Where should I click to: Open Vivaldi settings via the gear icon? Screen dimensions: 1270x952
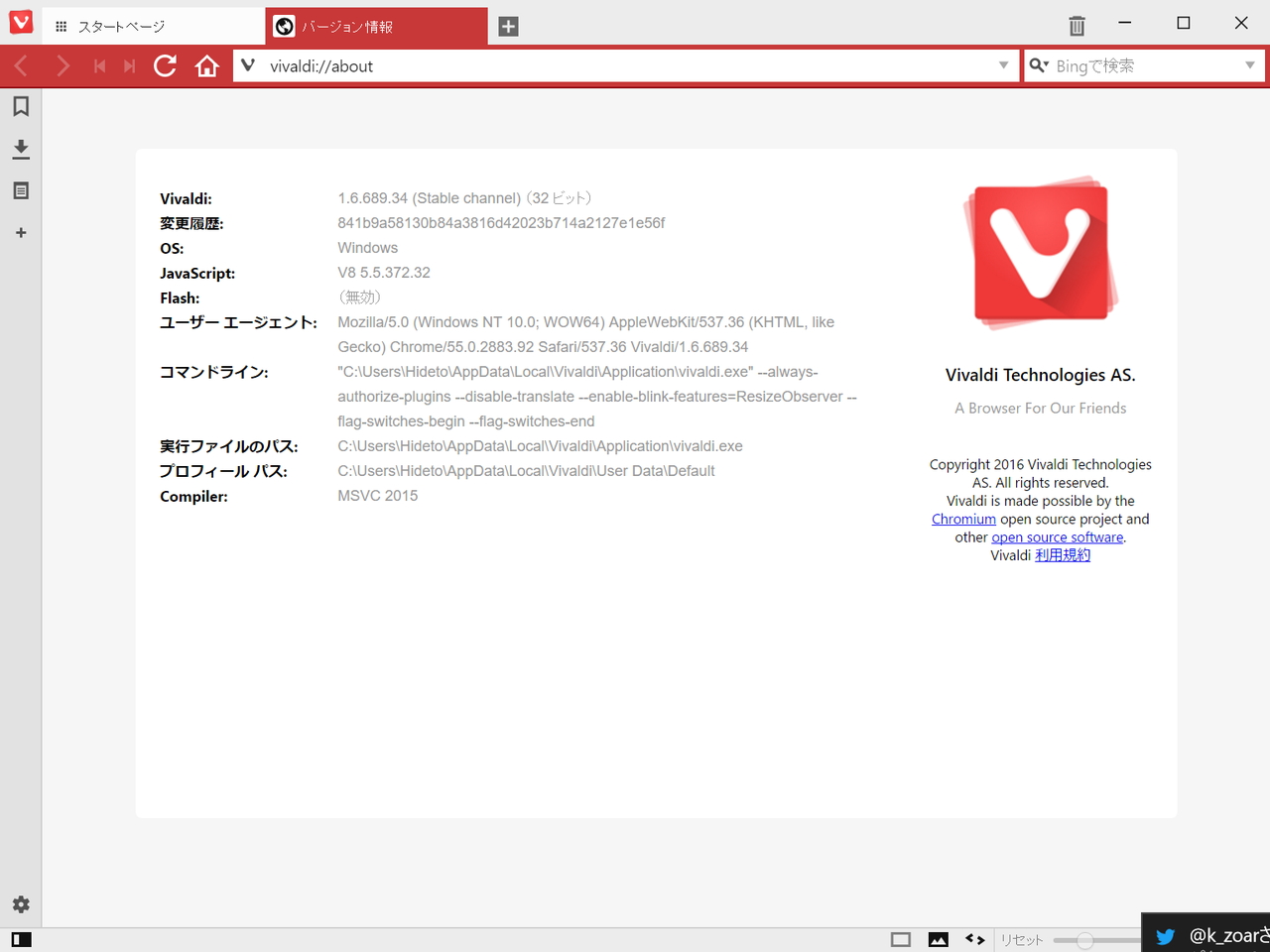tap(21, 903)
